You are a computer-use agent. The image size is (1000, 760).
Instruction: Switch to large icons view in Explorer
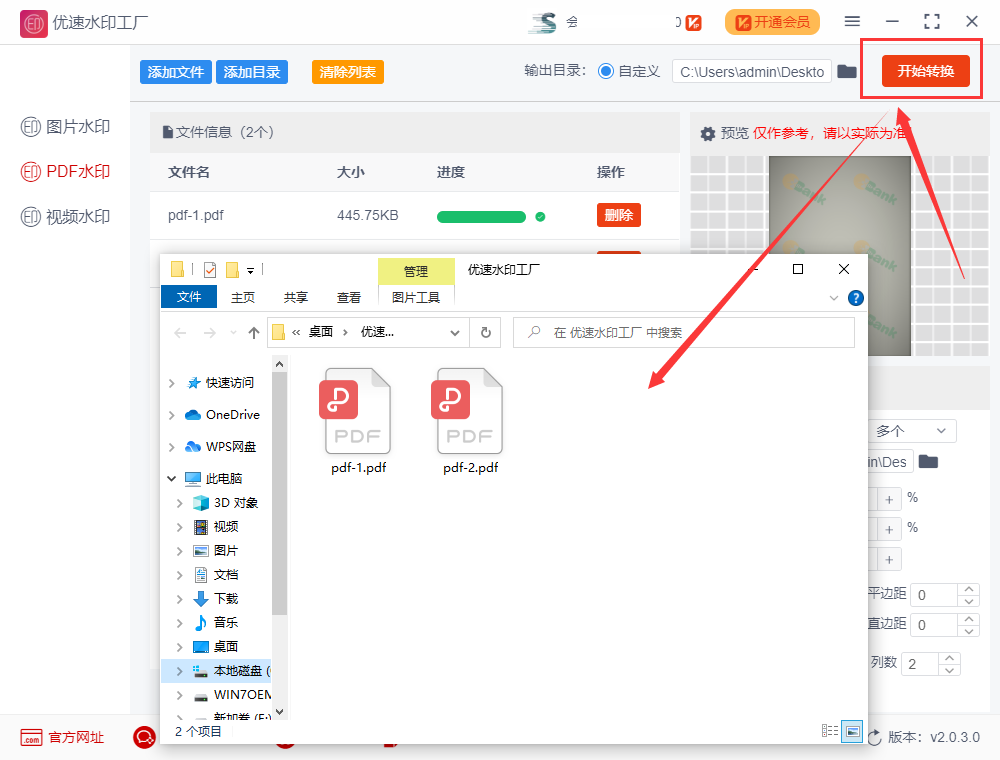852,731
